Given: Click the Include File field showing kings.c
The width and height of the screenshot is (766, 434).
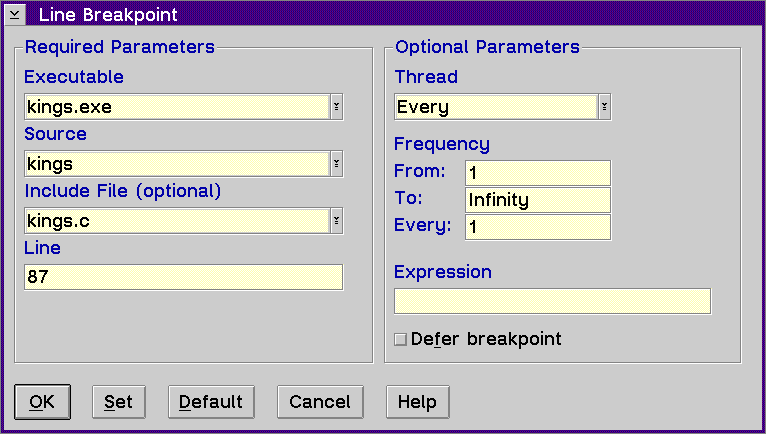Looking at the screenshot, I should (177, 221).
